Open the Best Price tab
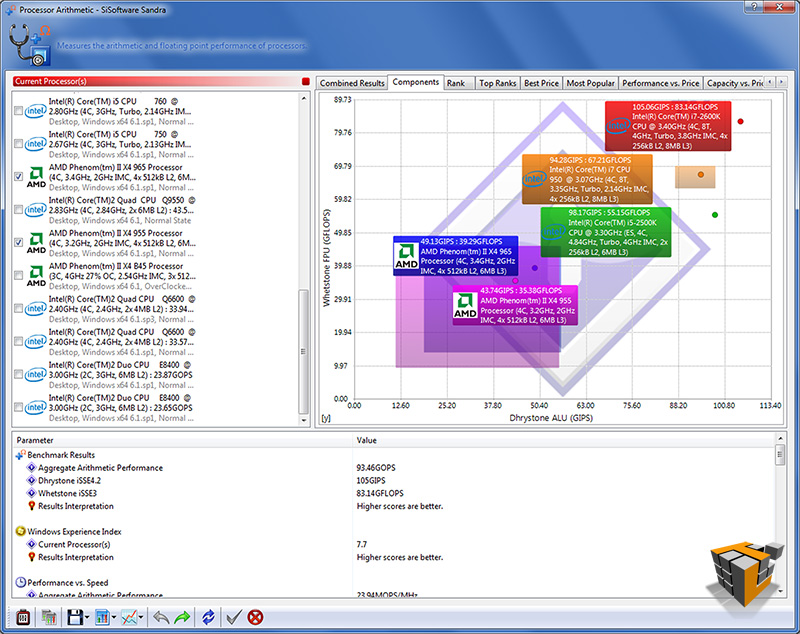Viewport: 800px width, 634px height. [541, 83]
